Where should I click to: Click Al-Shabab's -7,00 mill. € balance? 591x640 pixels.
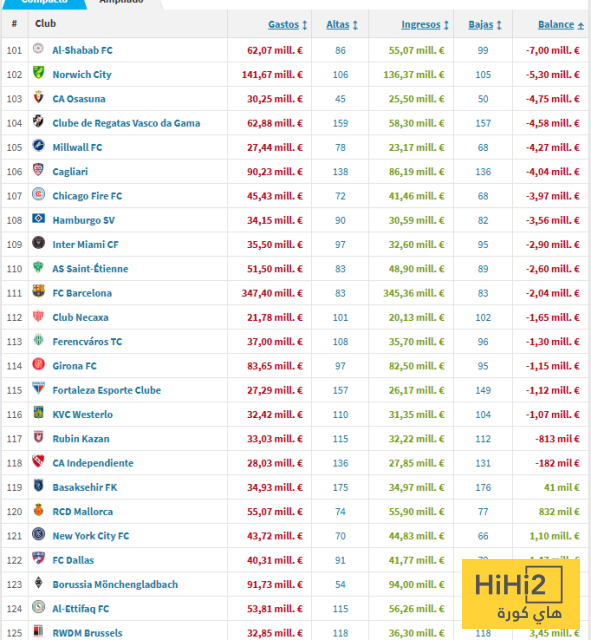click(553, 51)
